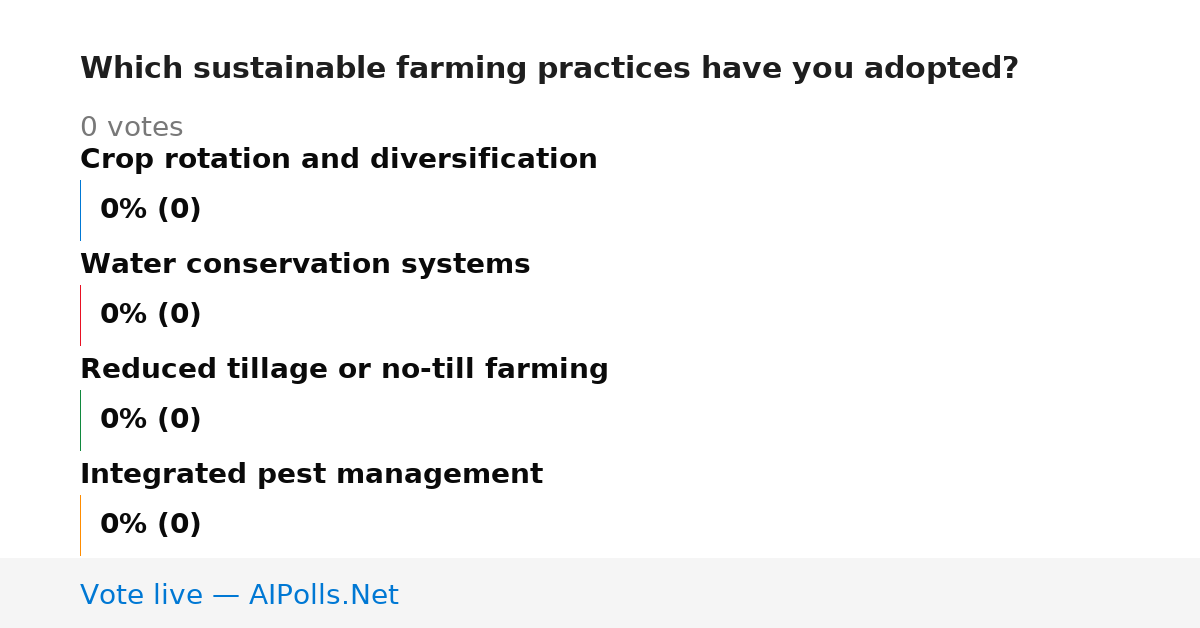Click the red bar for Water conservation
Image resolution: width=1200 pixels, height=628 pixels.
80,315
